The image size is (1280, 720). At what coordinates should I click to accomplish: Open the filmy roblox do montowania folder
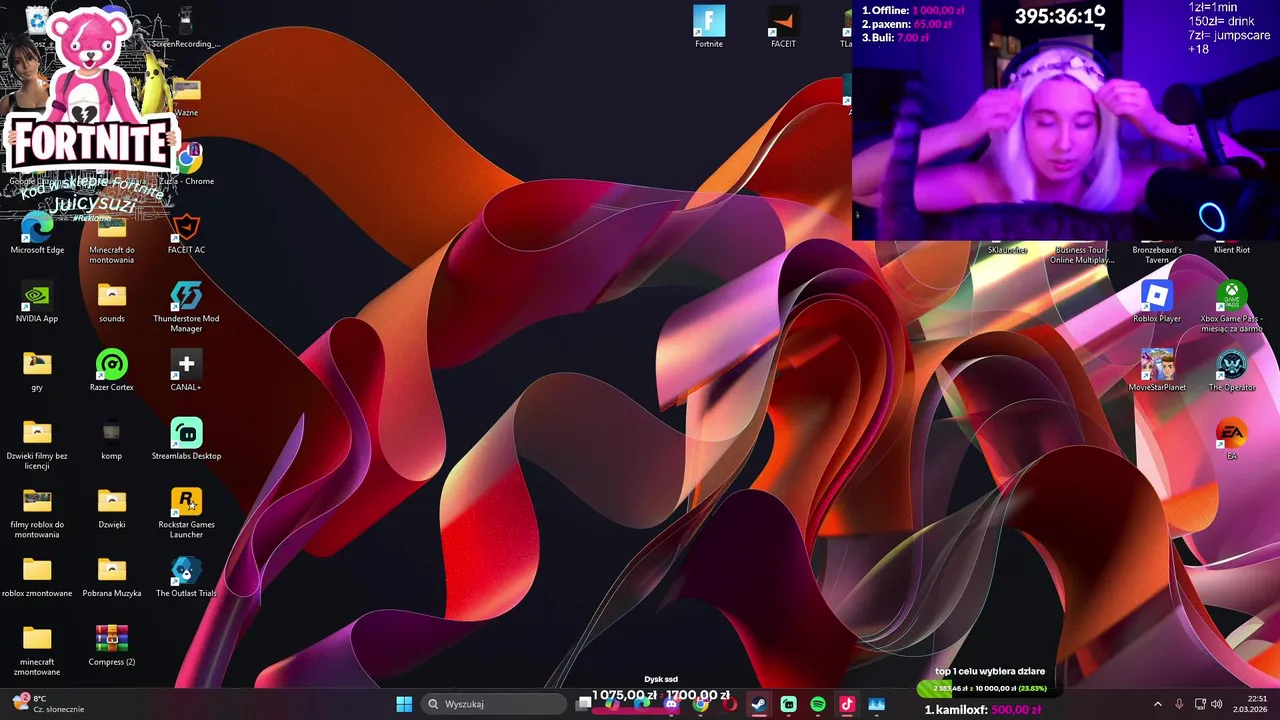tap(37, 513)
